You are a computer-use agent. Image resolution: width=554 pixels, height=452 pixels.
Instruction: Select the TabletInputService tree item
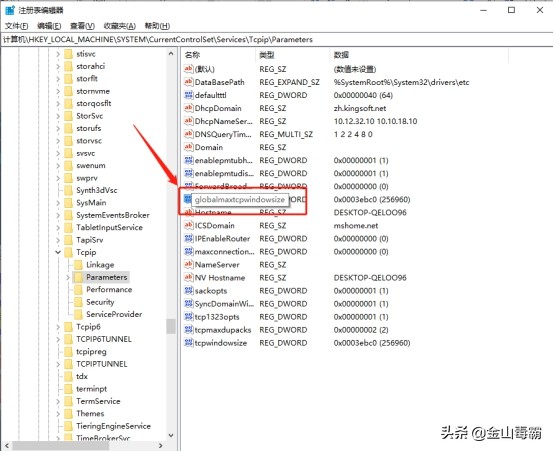pyautogui.click(x=110, y=228)
